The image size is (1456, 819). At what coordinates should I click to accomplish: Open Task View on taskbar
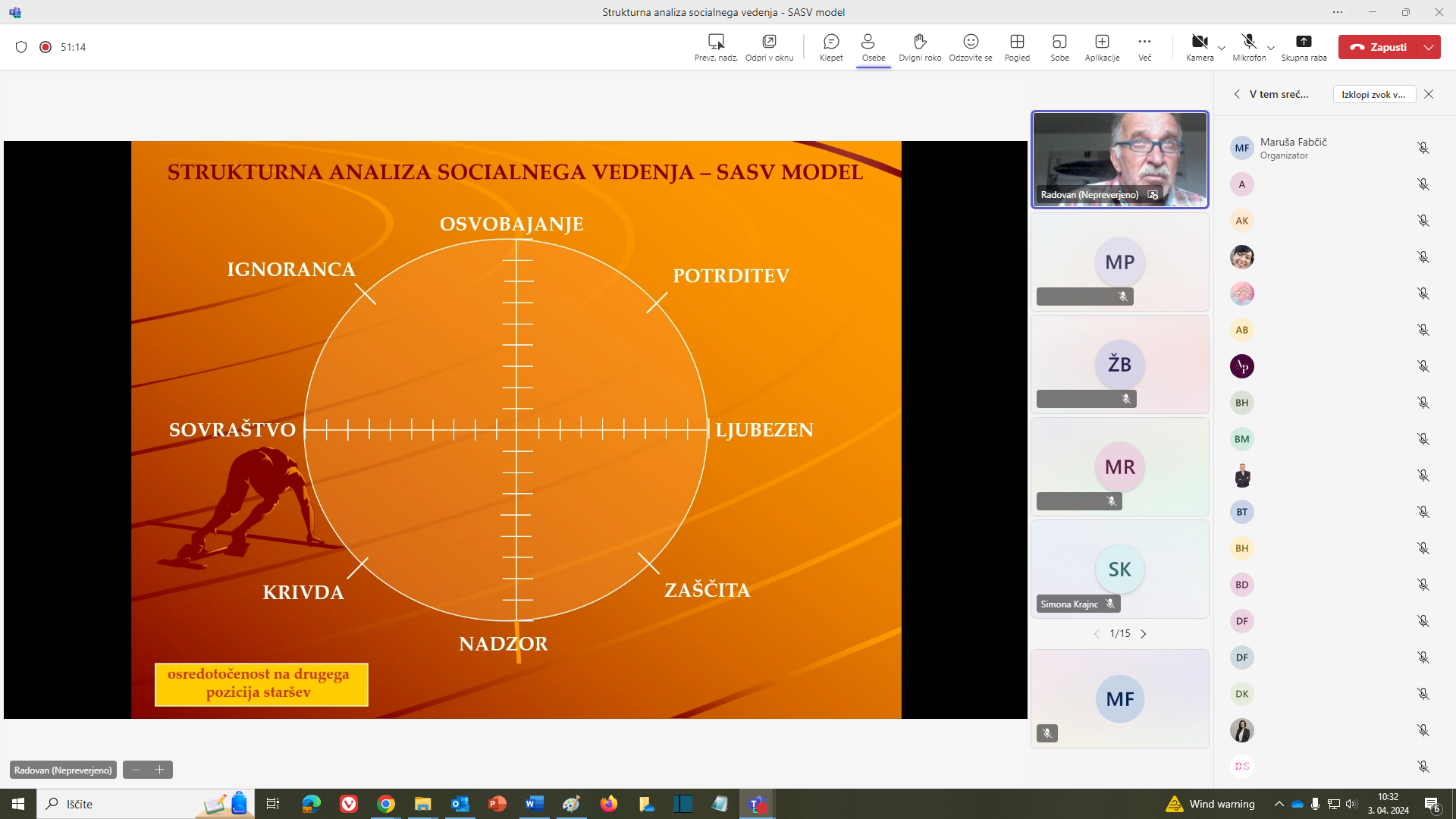(x=273, y=804)
